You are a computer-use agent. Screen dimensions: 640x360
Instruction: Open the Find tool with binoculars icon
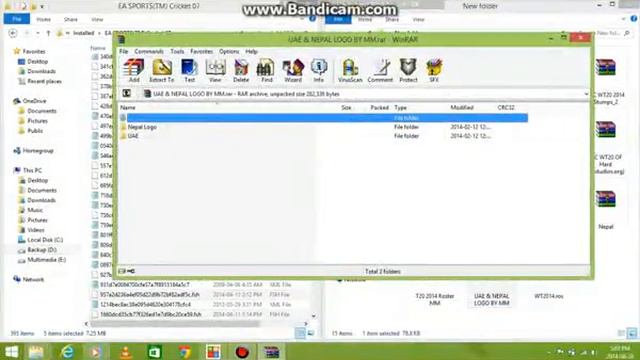point(267,71)
